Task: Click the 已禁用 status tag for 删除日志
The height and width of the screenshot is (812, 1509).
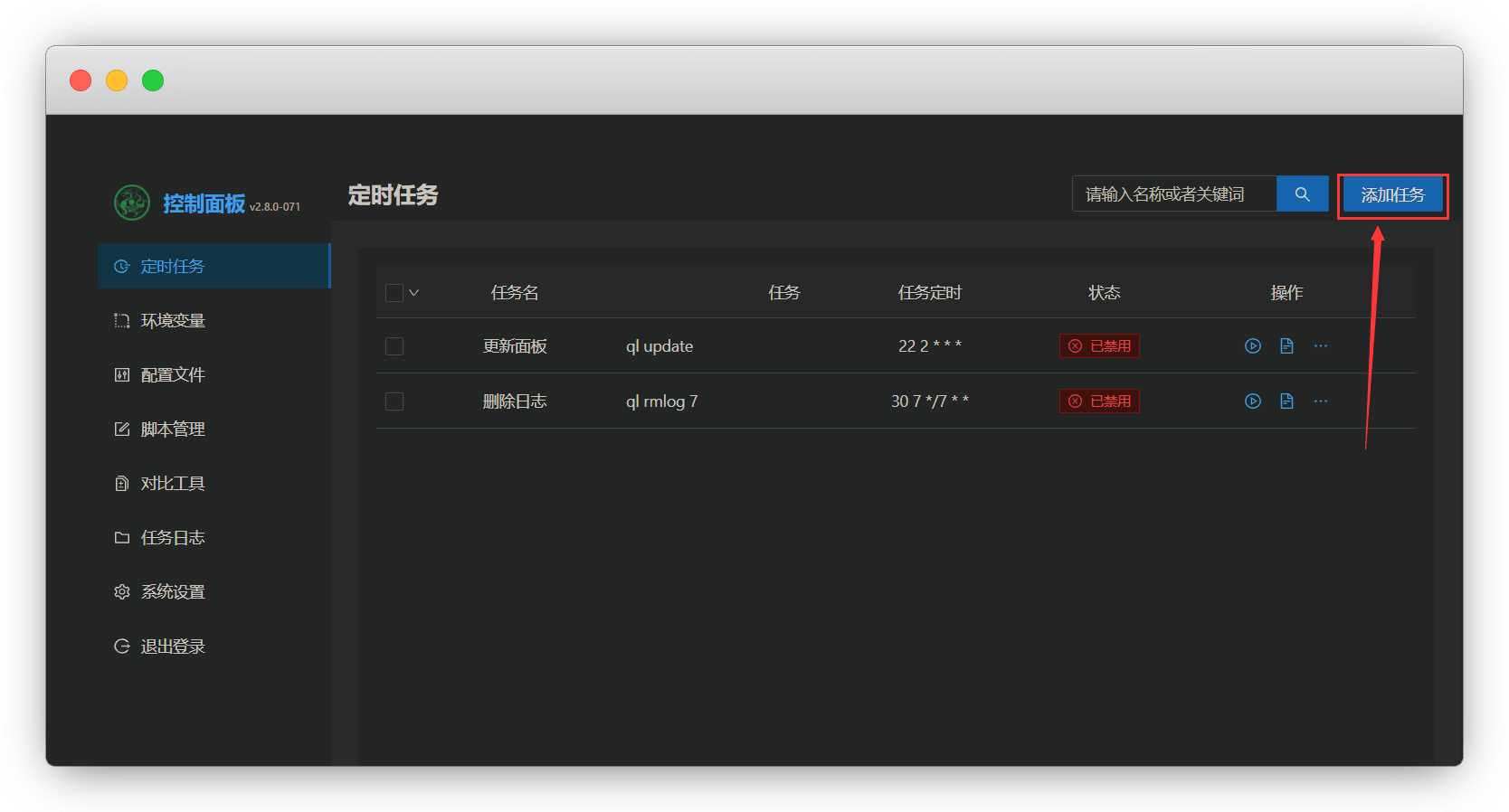Action: pos(1099,401)
